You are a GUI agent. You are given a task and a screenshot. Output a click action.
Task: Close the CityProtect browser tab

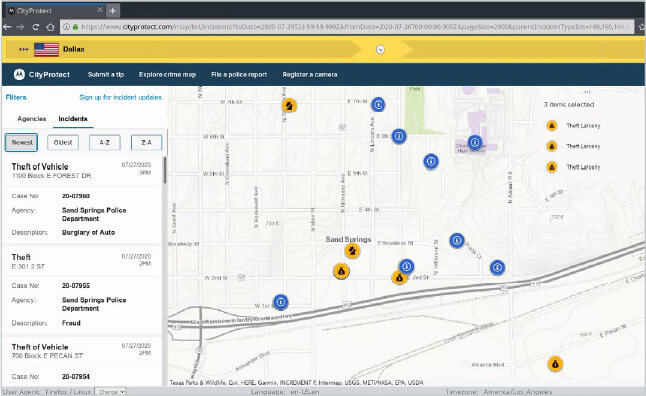click(99, 10)
